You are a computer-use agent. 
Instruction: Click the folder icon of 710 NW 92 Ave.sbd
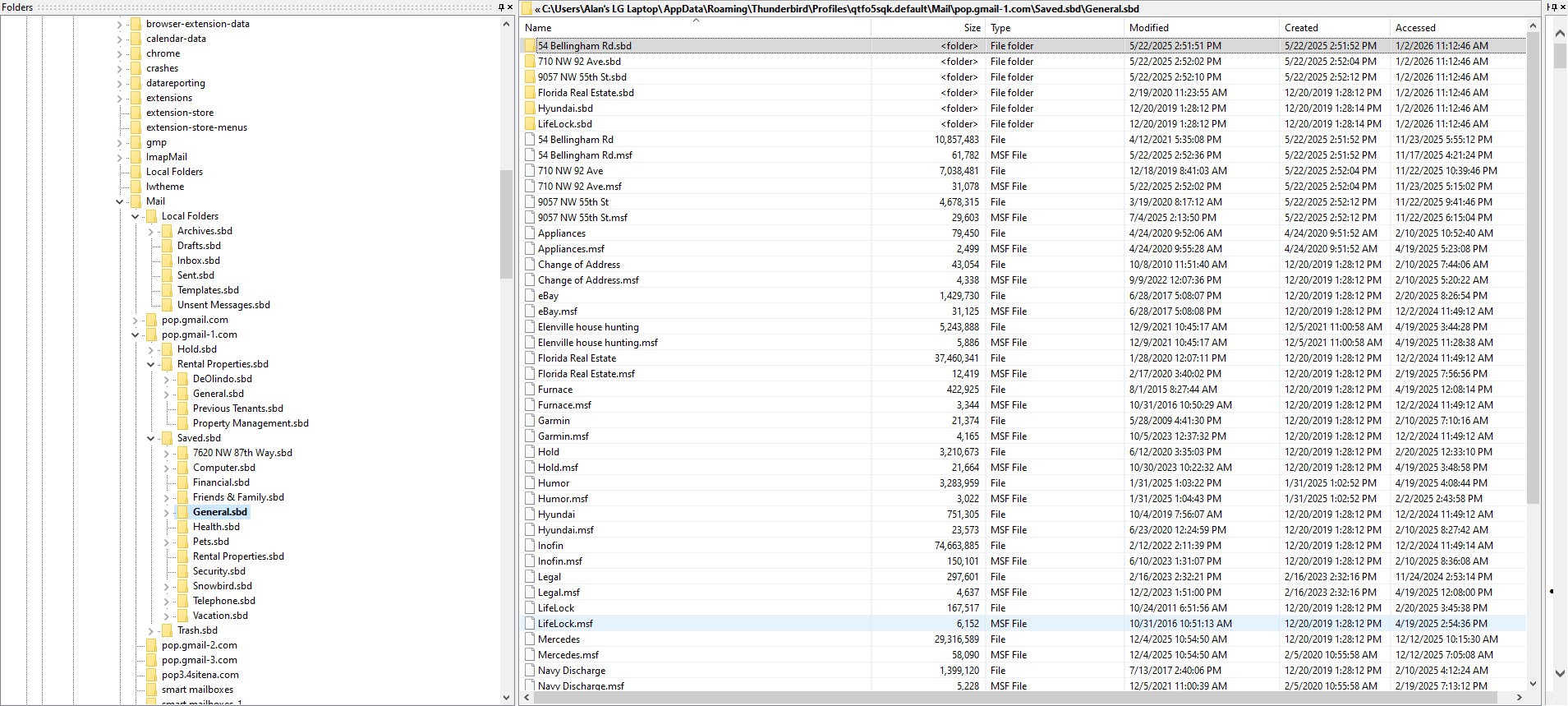click(531, 62)
